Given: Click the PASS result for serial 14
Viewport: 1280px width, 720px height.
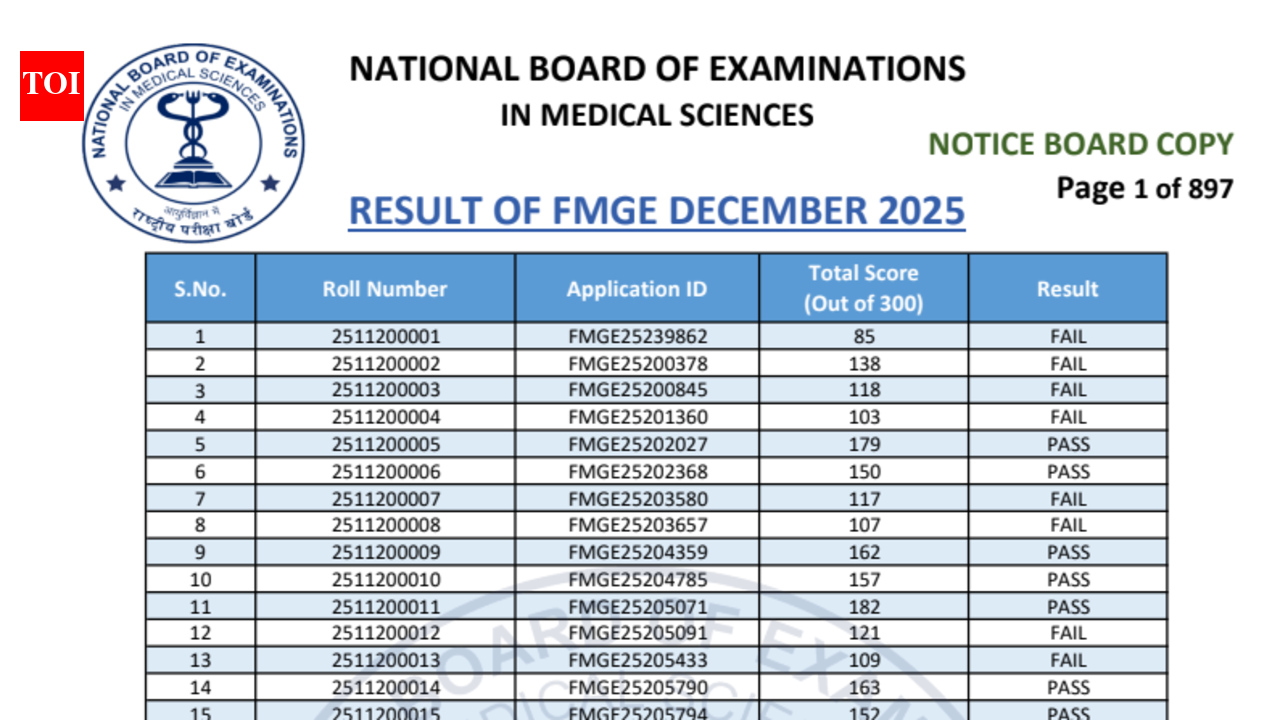Looking at the screenshot, I should pos(1068,687).
